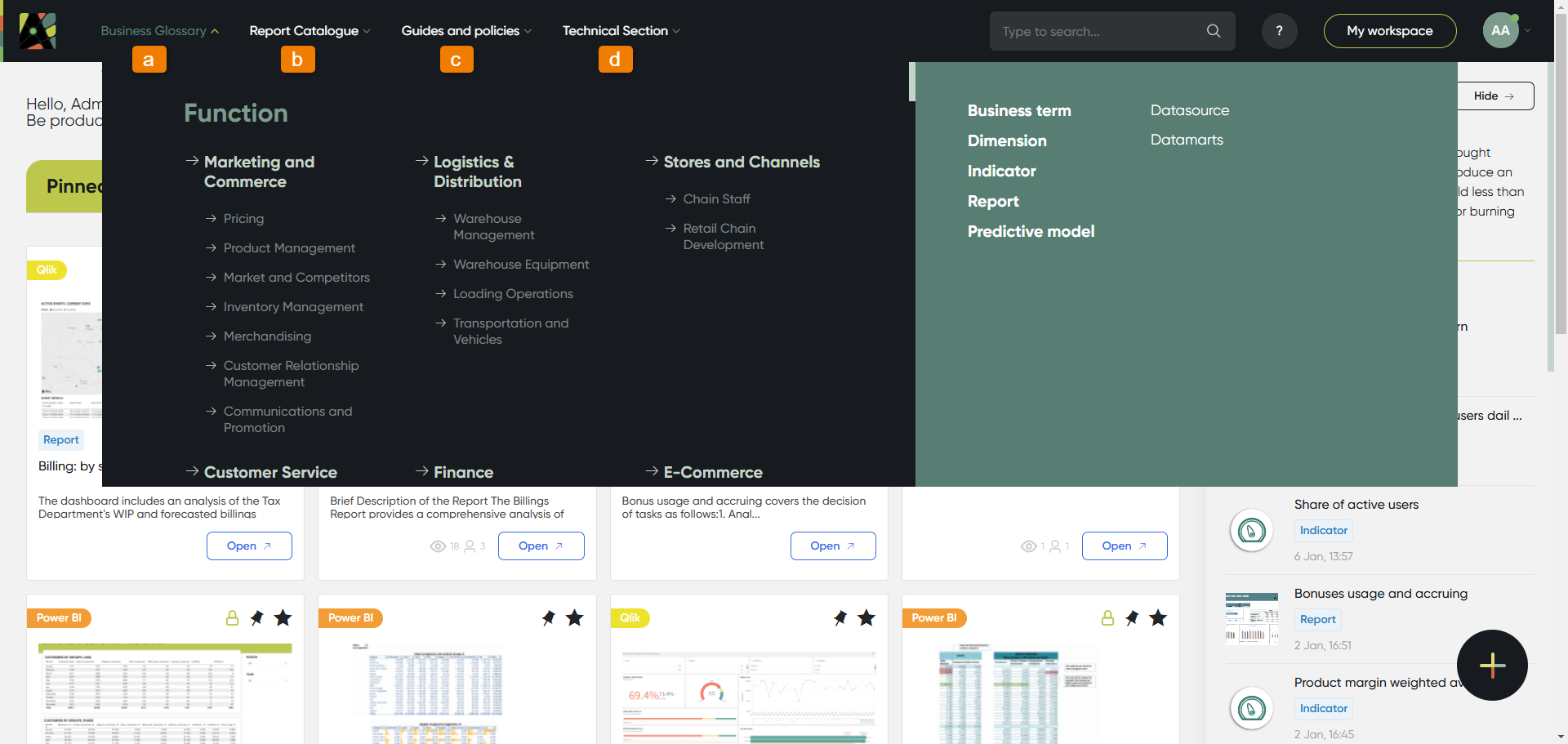Click the app logo in the header
The height and width of the screenshot is (744, 1568).
pyautogui.click(x=38, y=31)
